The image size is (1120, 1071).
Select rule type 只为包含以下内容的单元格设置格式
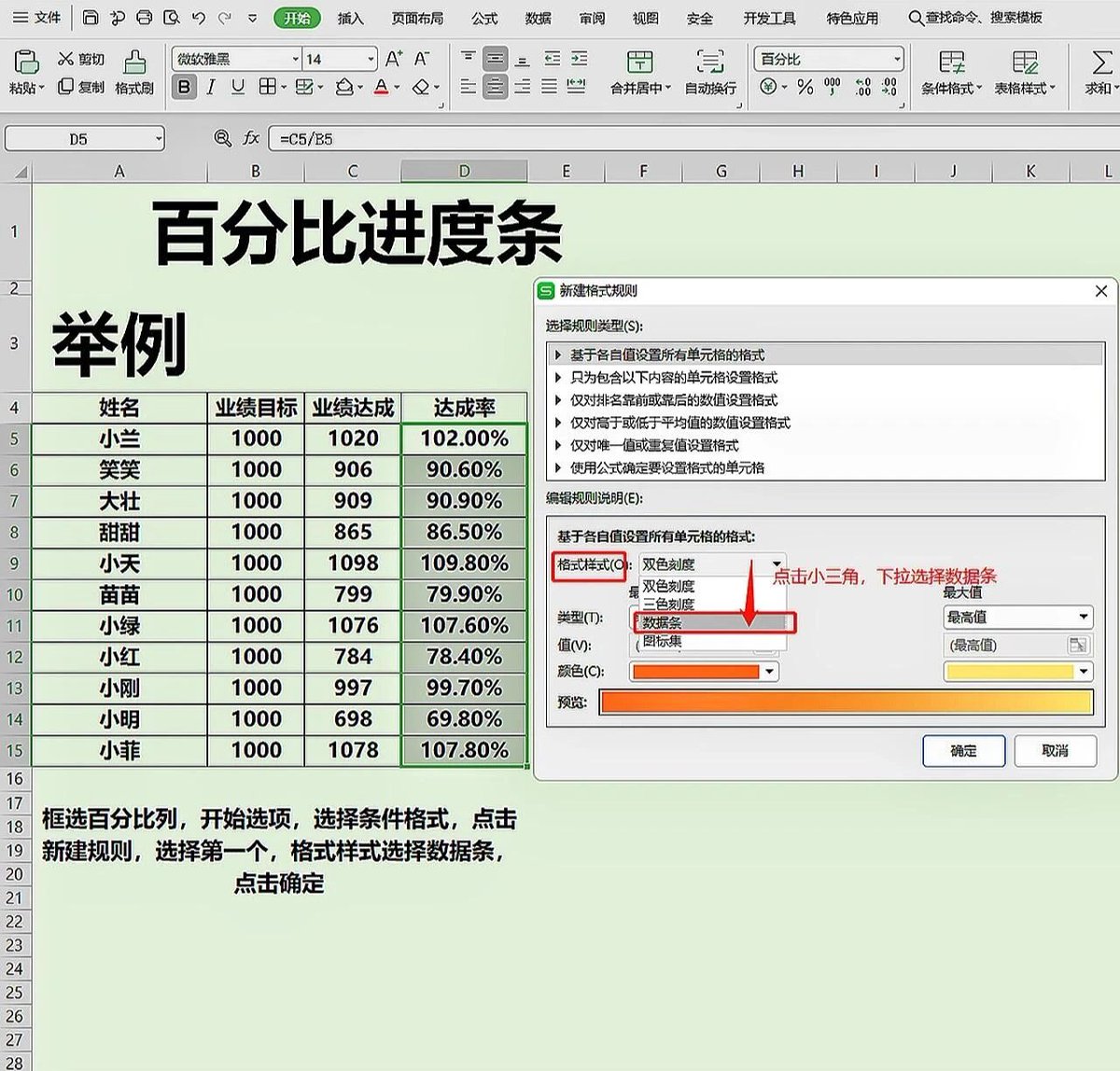click(825, 377)
